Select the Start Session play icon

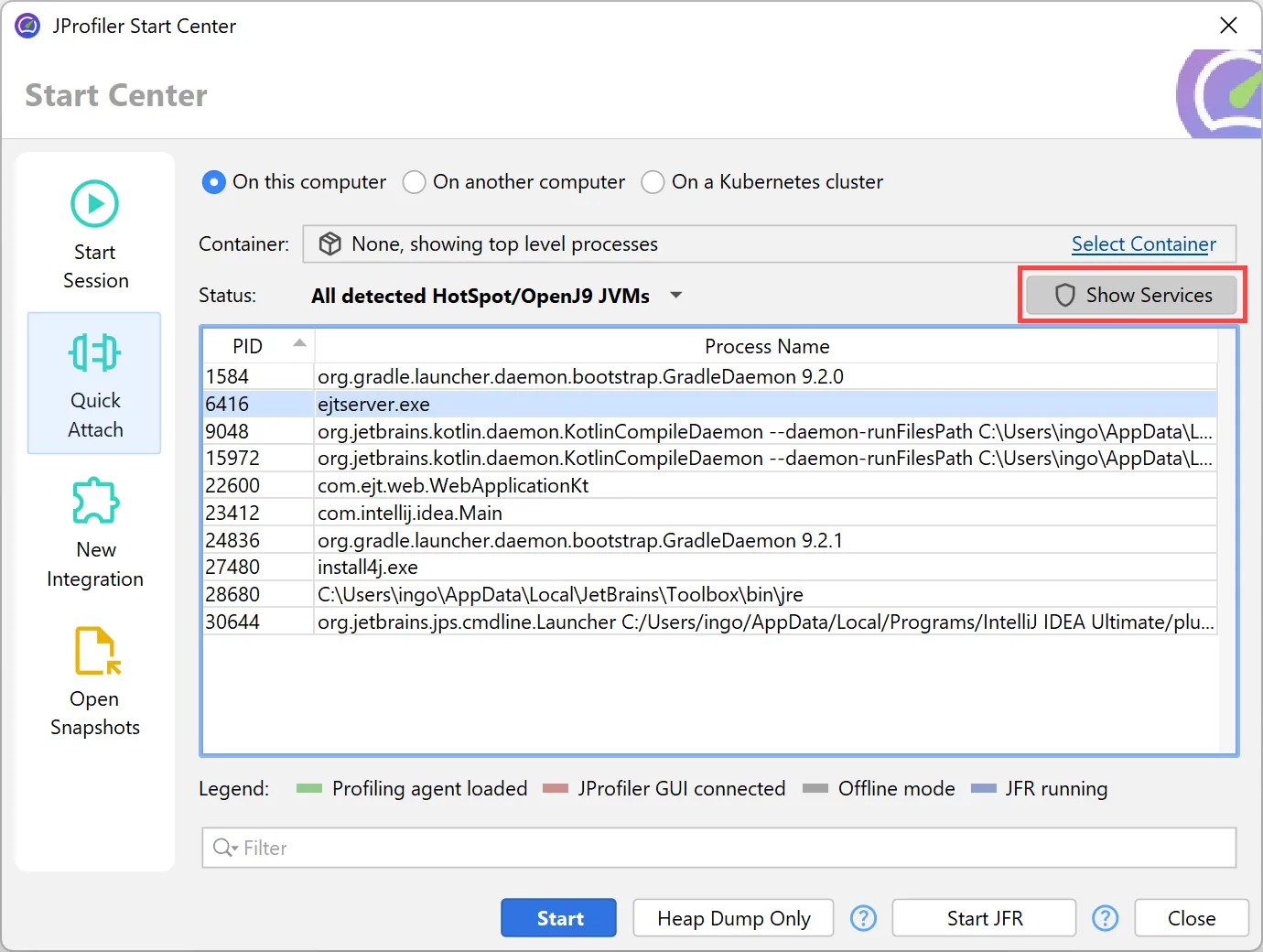point(94,202)
